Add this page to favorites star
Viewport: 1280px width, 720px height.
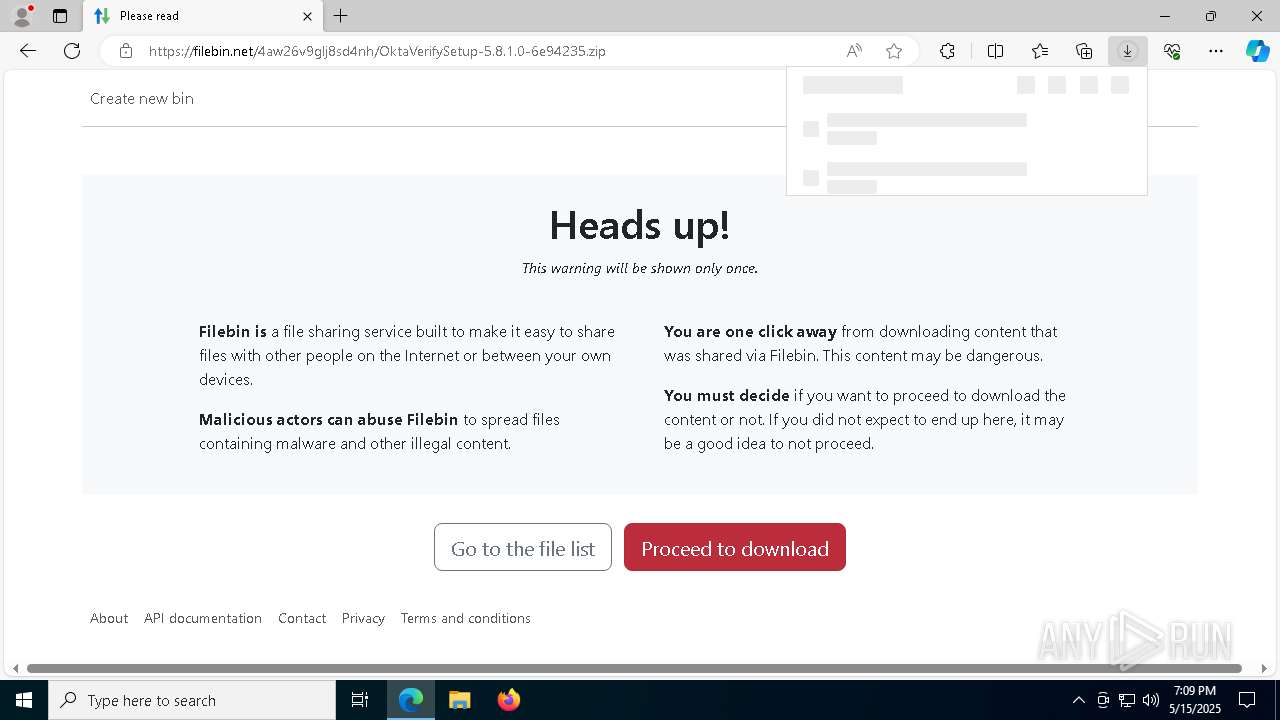point(894,51)
